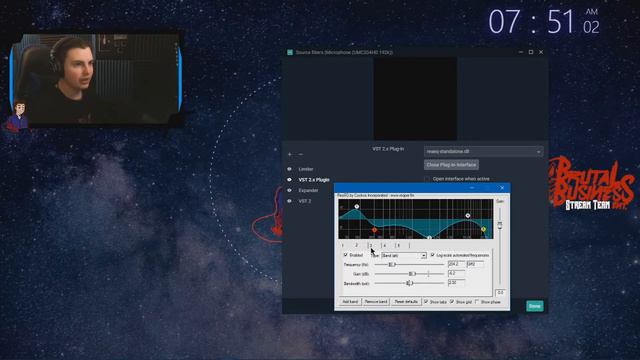Close the ReaEQ plug-in window
Viewport: 640px width, 360px height.
502,188
